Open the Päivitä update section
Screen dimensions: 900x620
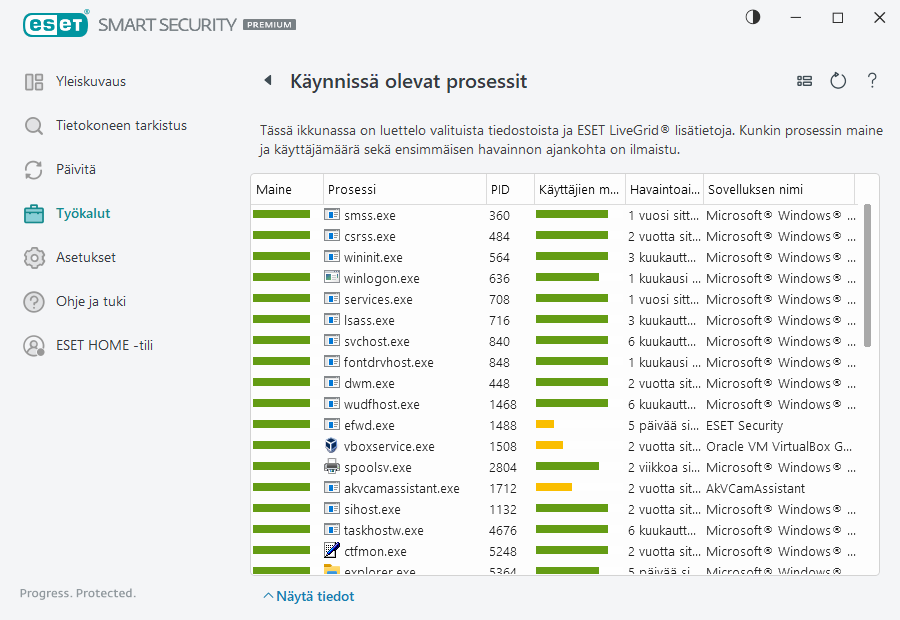[75, 170]
